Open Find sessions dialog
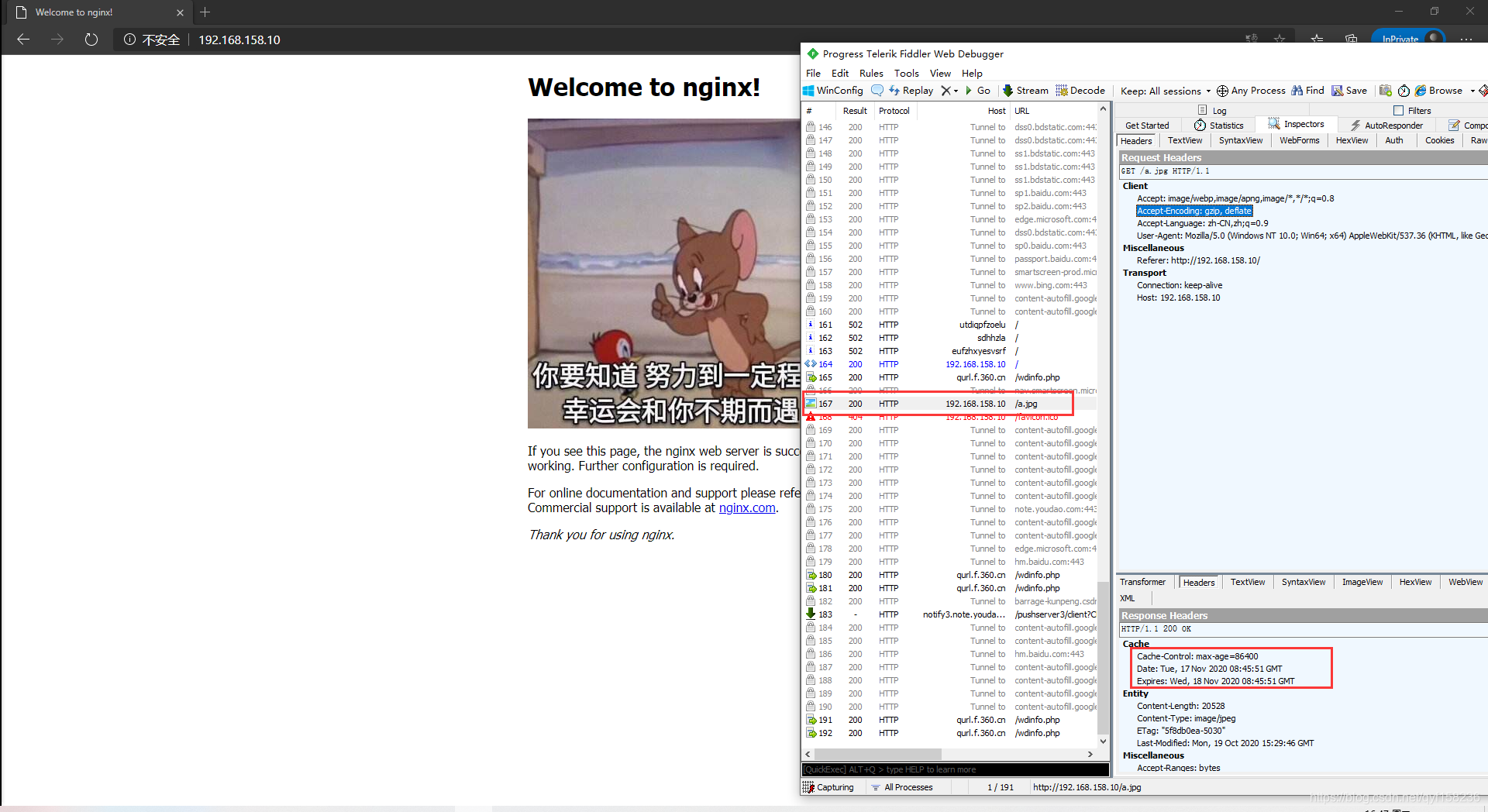Viewport: 1488px width, 812px height. [1307, 91]
